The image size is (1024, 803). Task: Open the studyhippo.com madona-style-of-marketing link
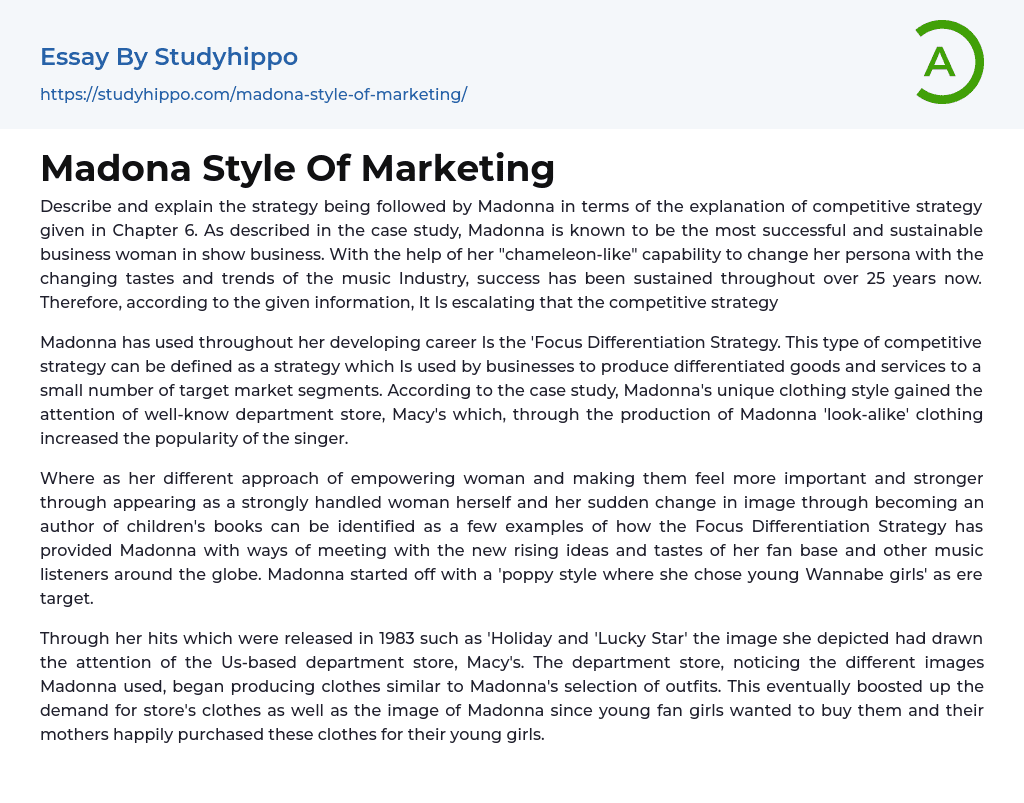tap(253, 95)
